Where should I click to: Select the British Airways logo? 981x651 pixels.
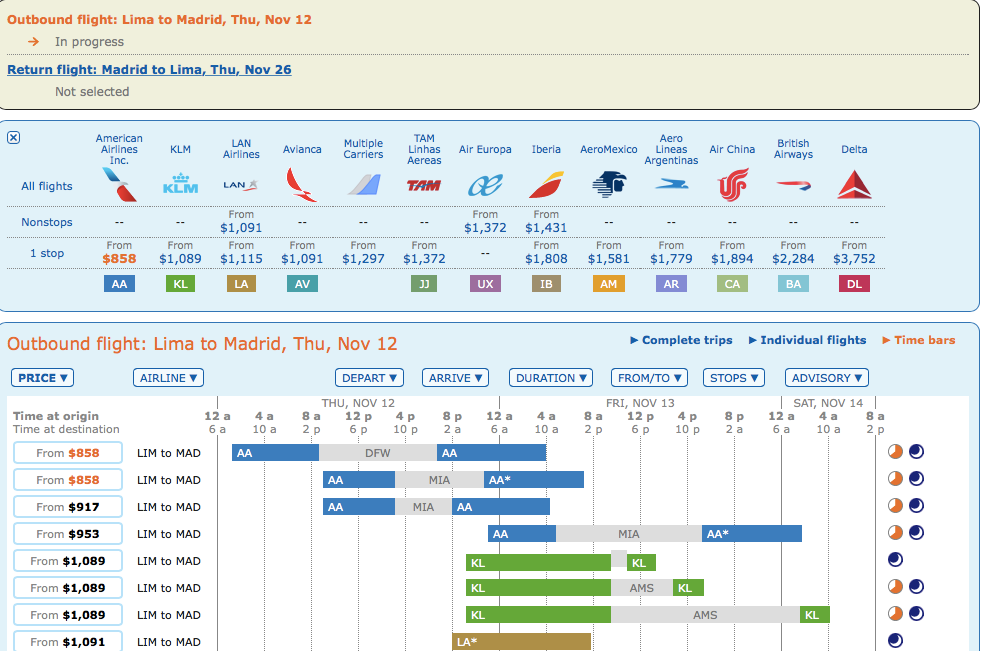(793, 184)
